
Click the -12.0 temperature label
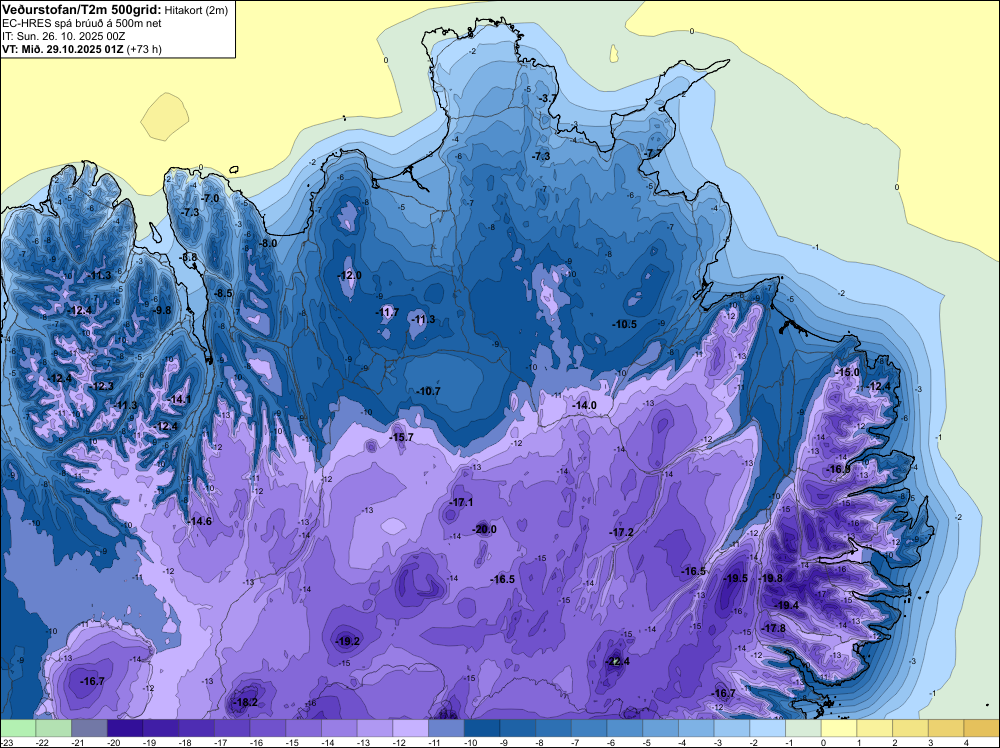[x=349, y=275]
